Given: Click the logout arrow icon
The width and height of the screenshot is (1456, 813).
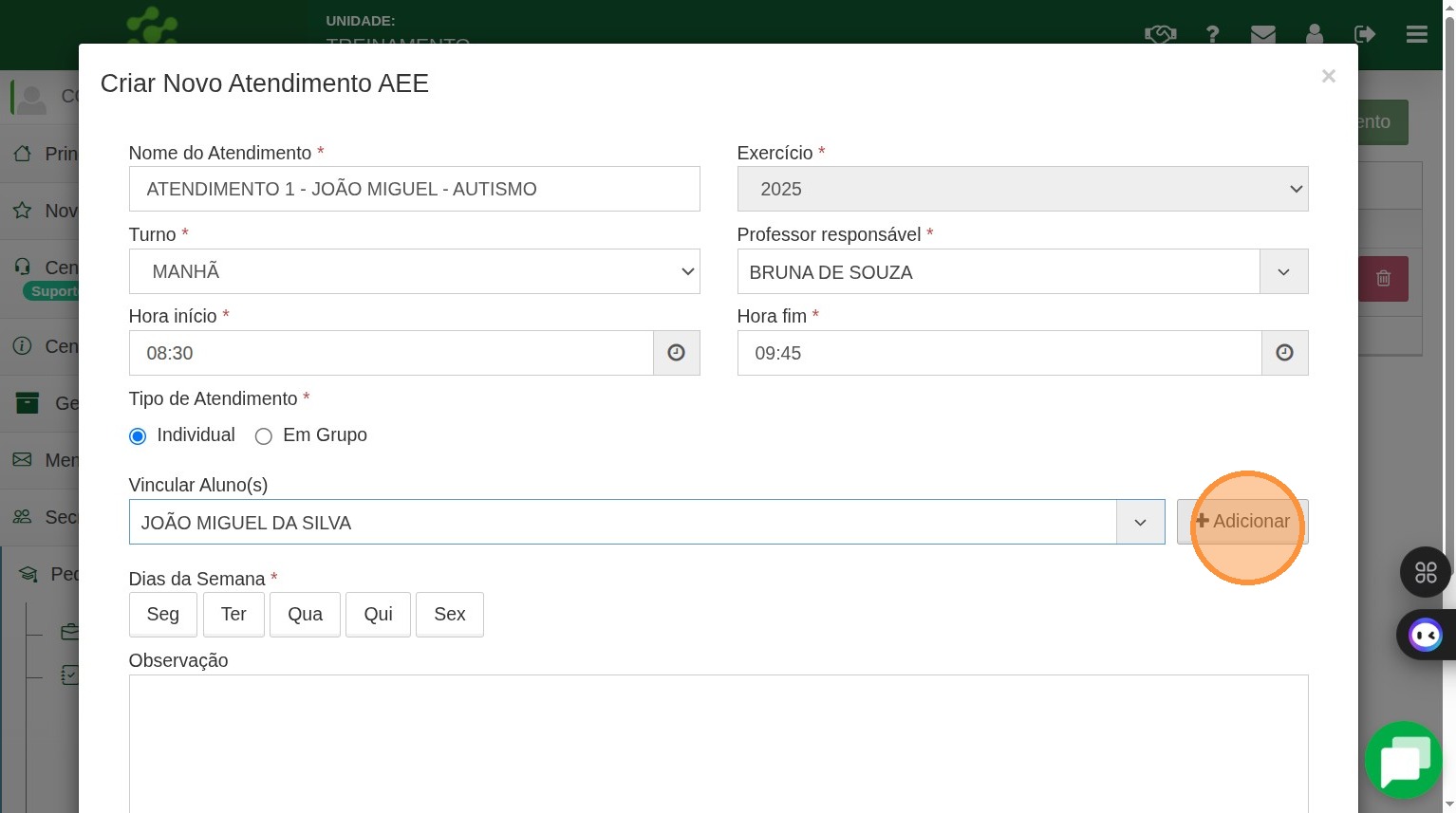Looking at the screenshot, I should pyautogui.click(x=1365, y=34).
